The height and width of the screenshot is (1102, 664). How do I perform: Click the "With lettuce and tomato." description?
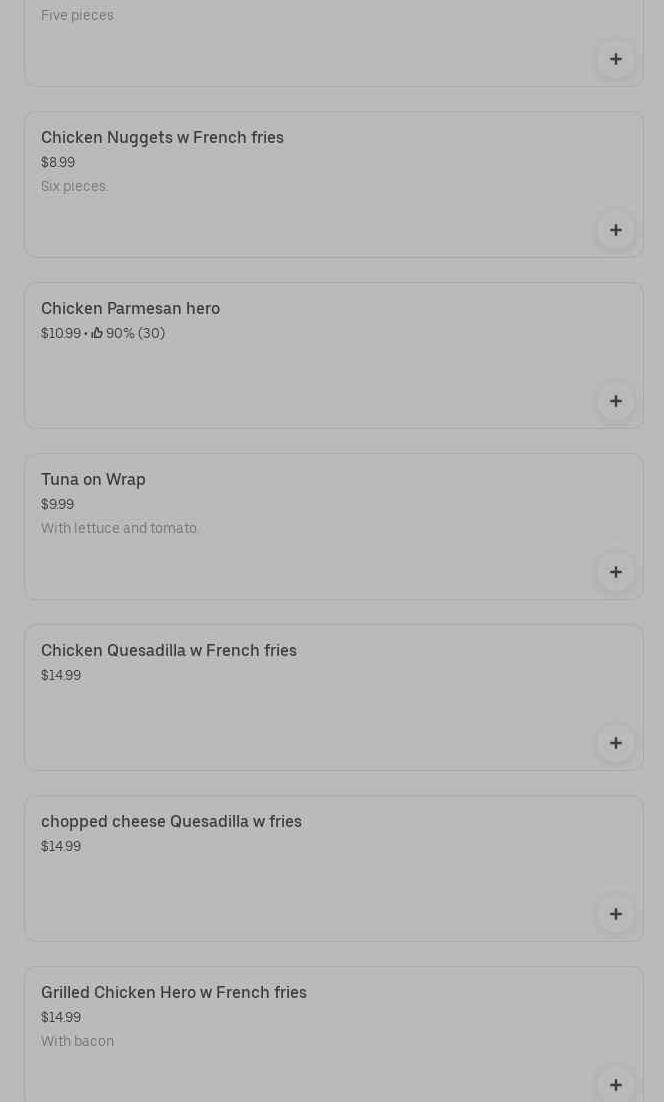tap(120, 528)
